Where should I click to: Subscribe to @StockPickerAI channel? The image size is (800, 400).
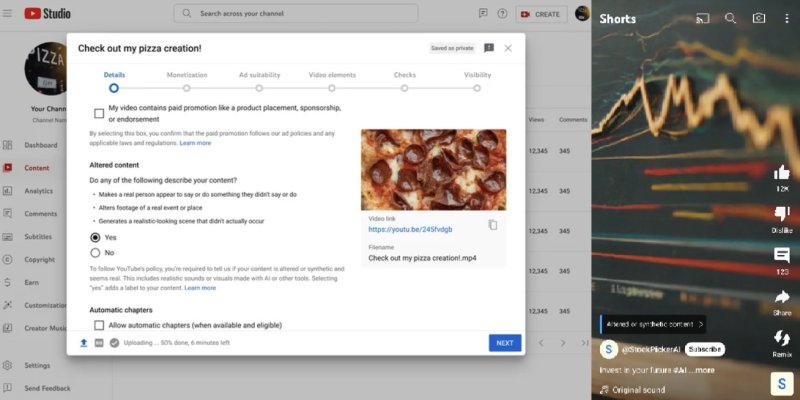click(704, 349)
